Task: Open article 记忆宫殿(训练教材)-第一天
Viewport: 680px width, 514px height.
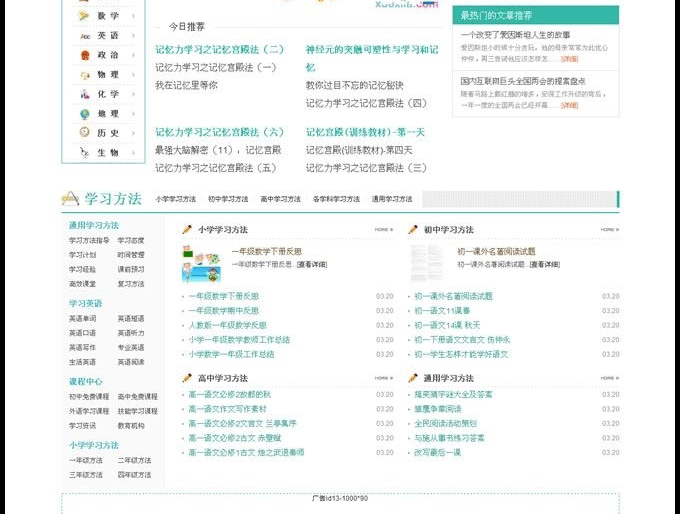Action: (x=365, y=132)
